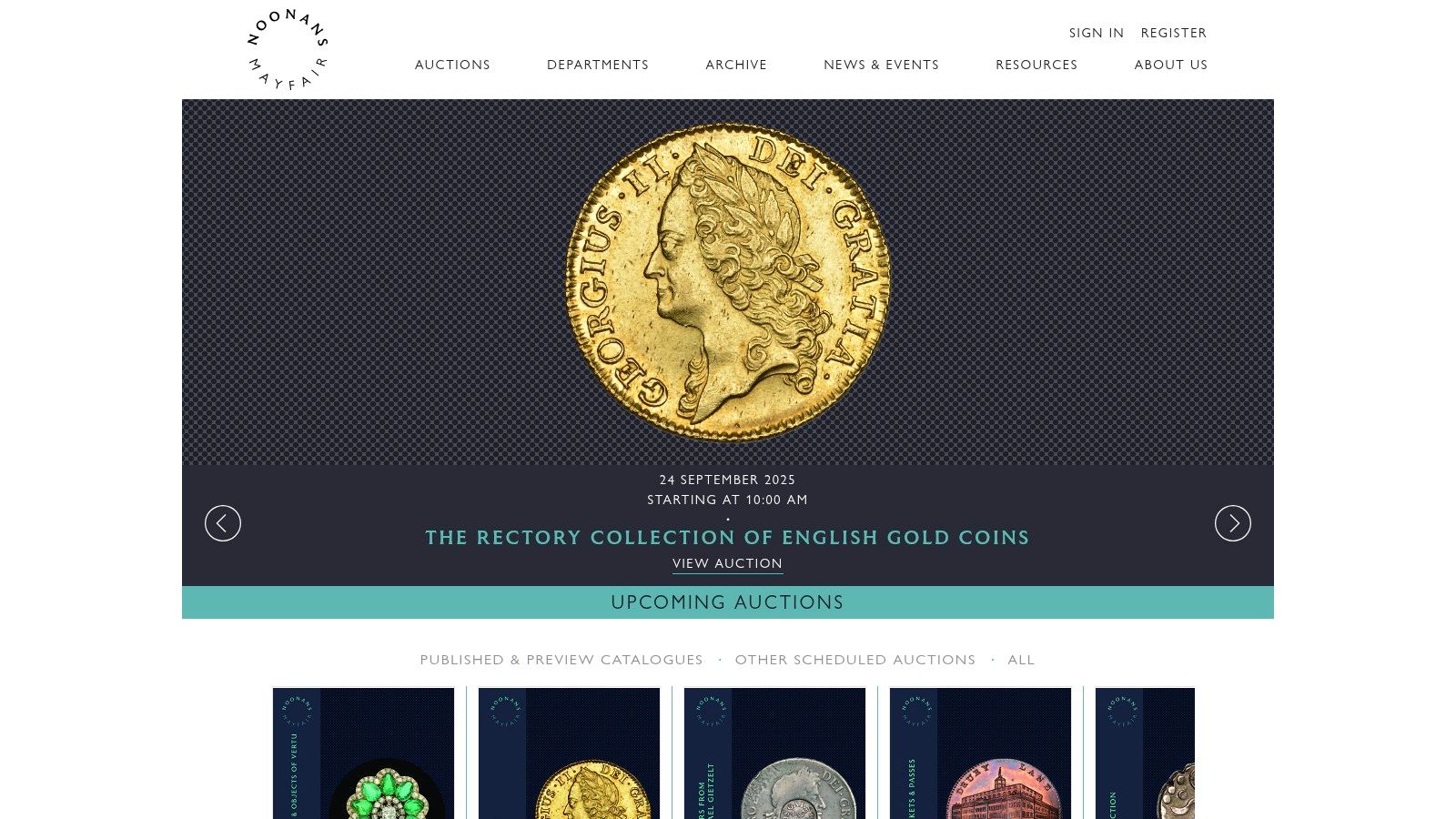Advance carousel with right arrow icon

coord(1233,523)
